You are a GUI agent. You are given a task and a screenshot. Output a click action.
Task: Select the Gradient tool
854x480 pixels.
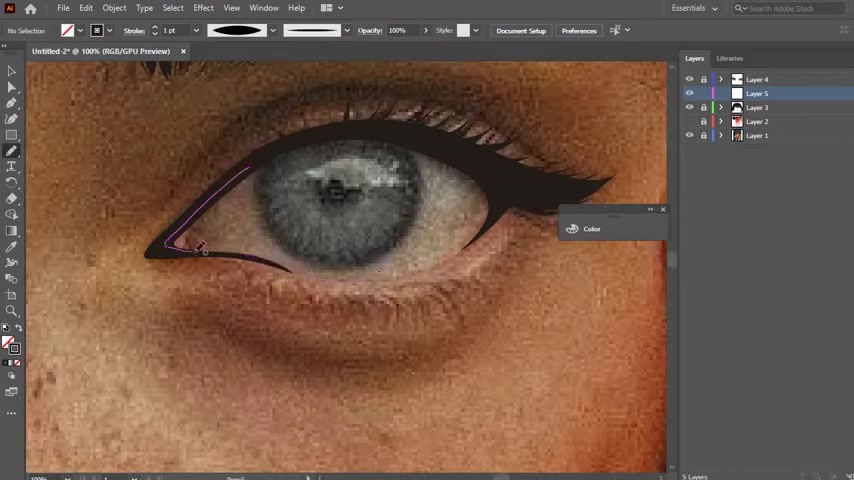click(x=11, y=231)
